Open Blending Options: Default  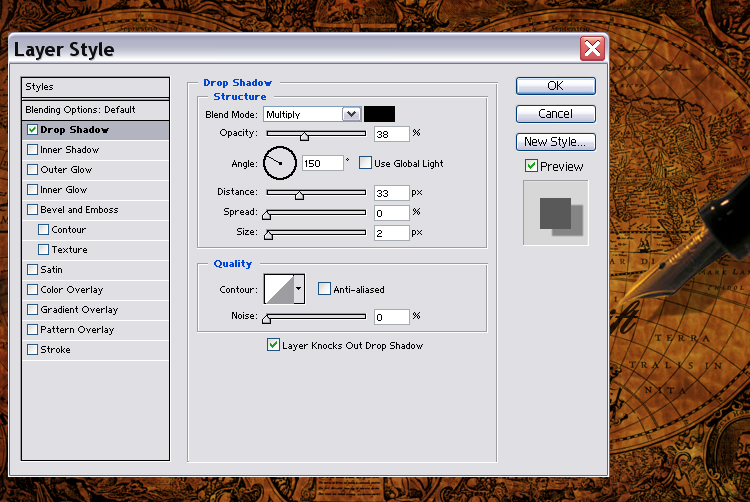80,110
